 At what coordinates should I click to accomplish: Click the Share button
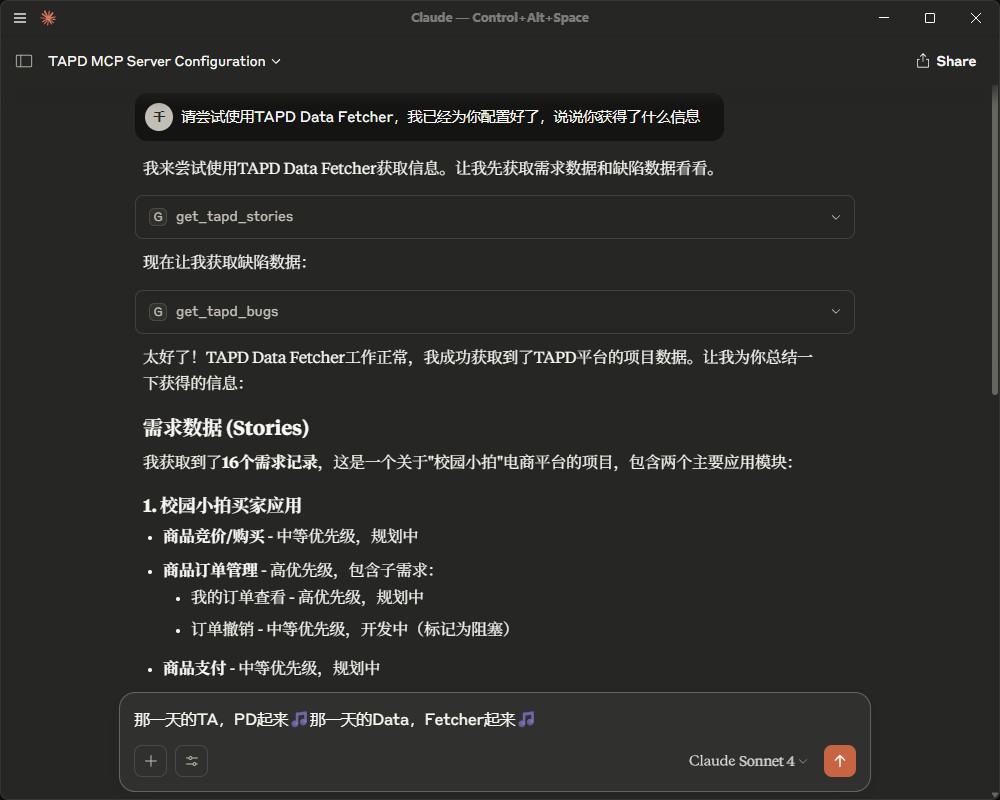coord(946,60)
